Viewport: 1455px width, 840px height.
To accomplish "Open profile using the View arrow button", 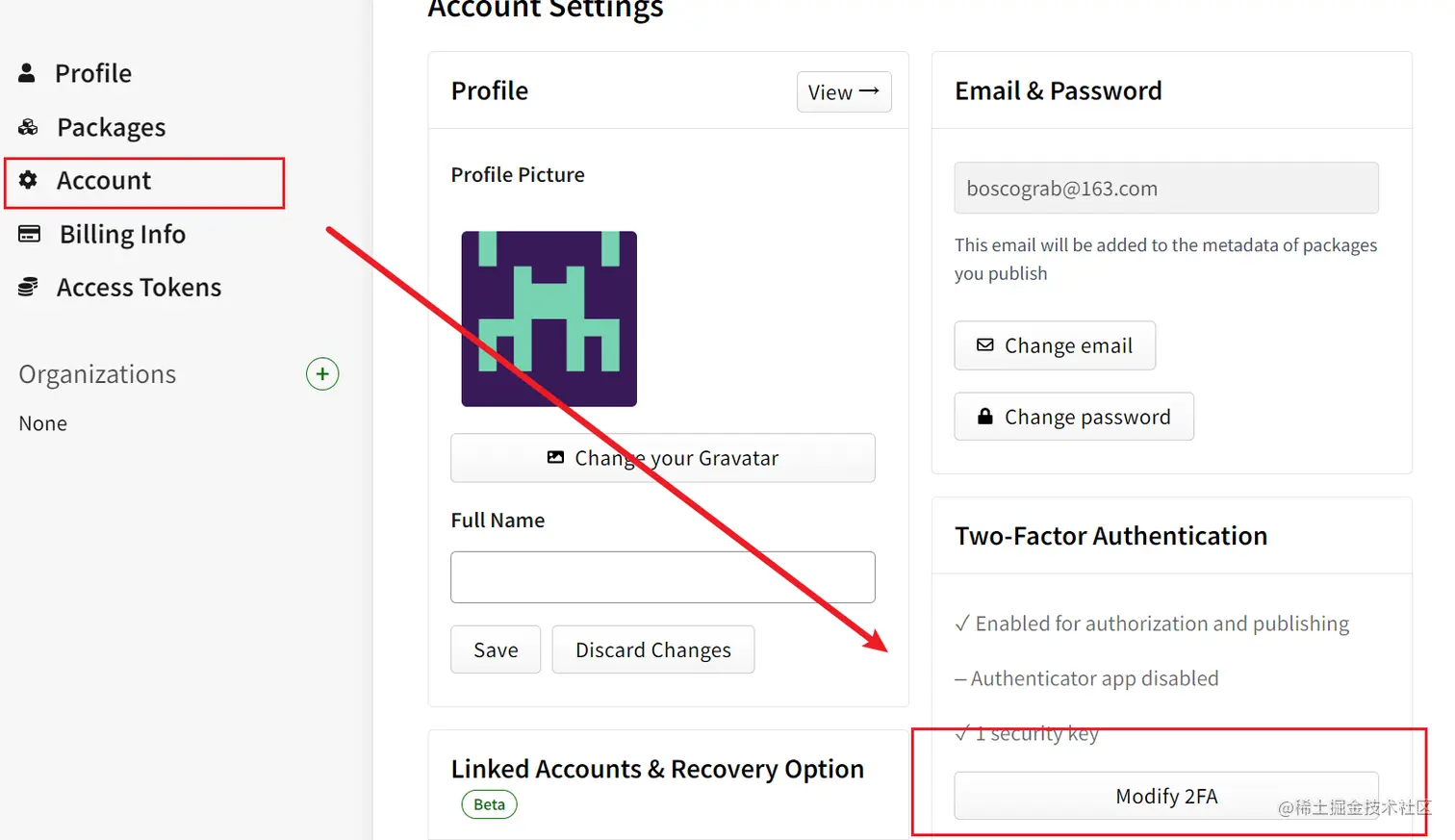I will 843,91.
